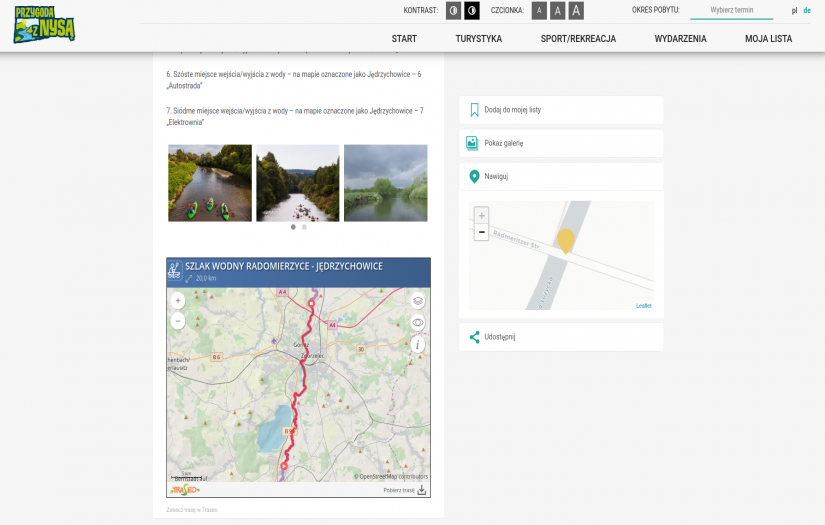The image size is (825, 525).
Task: Open the info icon on trail map
Action: (418, 344)
